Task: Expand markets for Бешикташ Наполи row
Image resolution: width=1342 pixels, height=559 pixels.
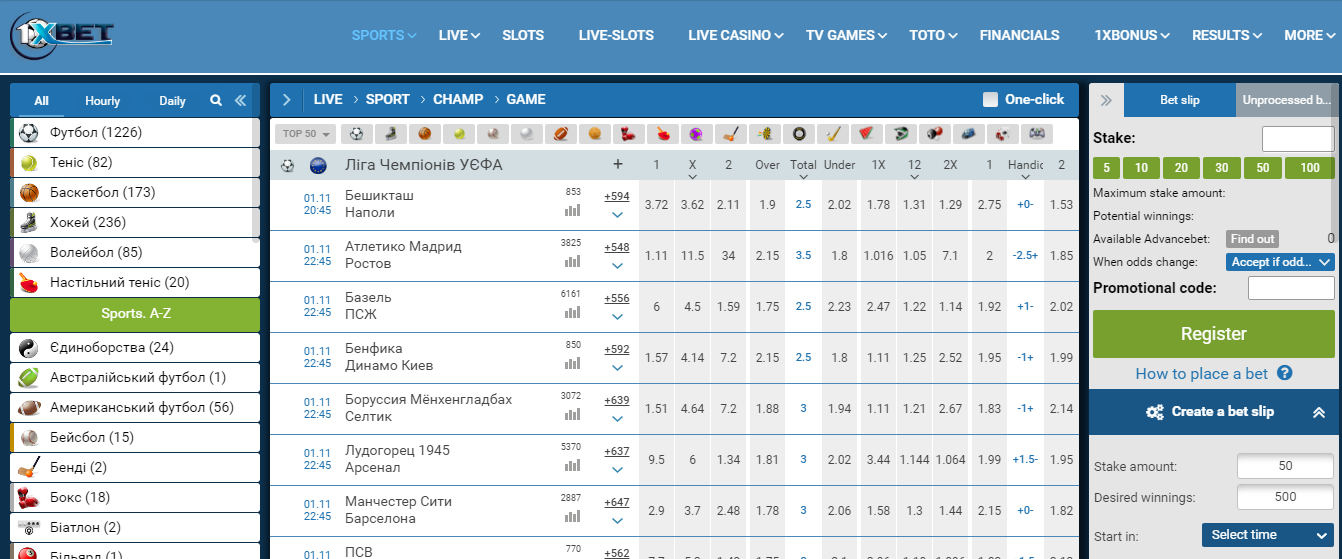Action: click(x=617, y=214)
